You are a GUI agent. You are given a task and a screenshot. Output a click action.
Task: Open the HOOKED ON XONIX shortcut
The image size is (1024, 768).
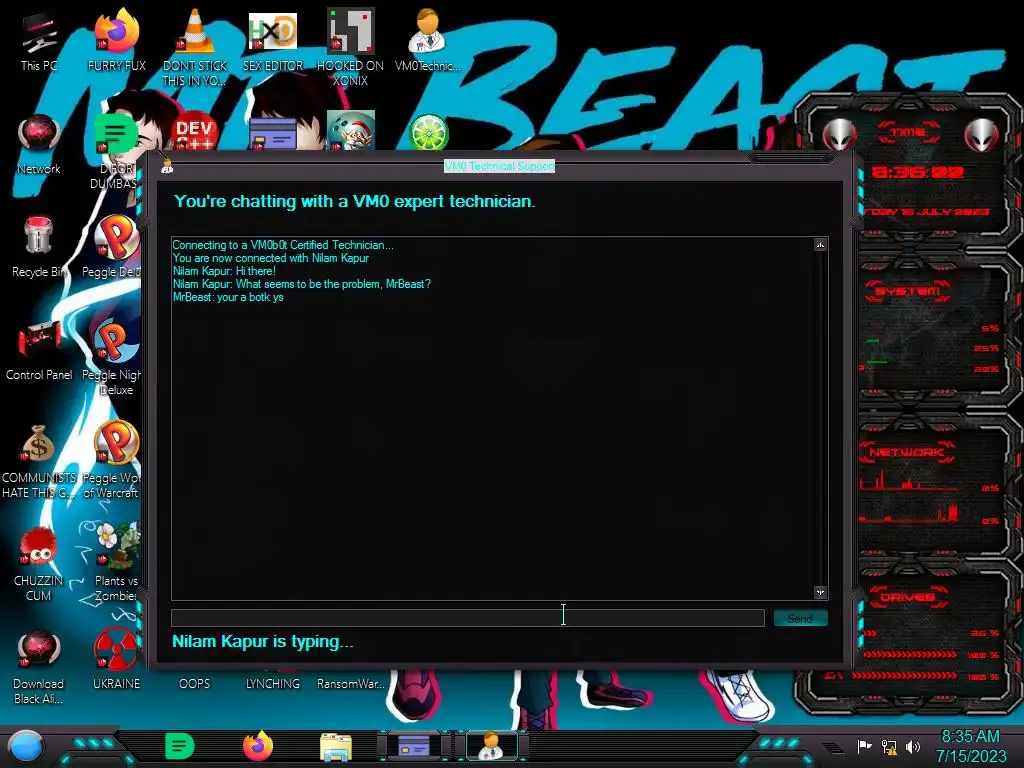click(350, 47)
